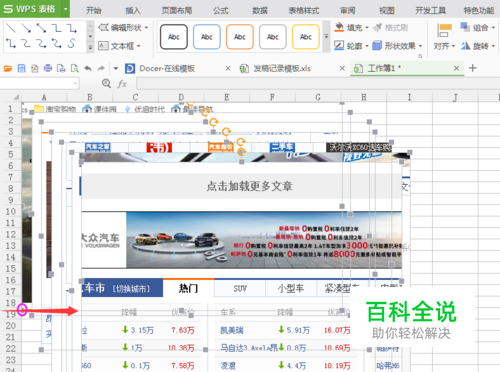500x372 pixels.
Task: Select the freeform S-curve shape
Action: [72, 43]
